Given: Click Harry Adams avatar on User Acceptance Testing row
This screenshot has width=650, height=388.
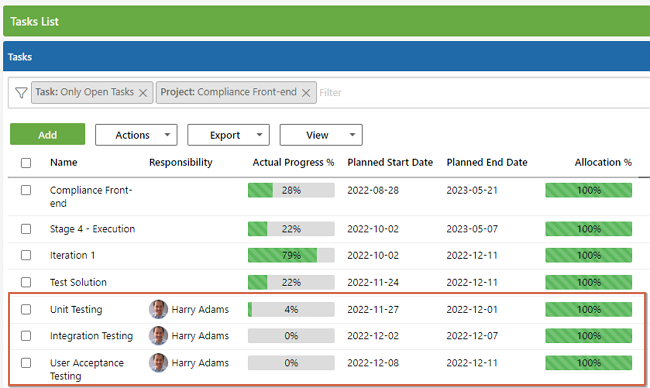Looking at the screenshot, I should coord(158,363).
